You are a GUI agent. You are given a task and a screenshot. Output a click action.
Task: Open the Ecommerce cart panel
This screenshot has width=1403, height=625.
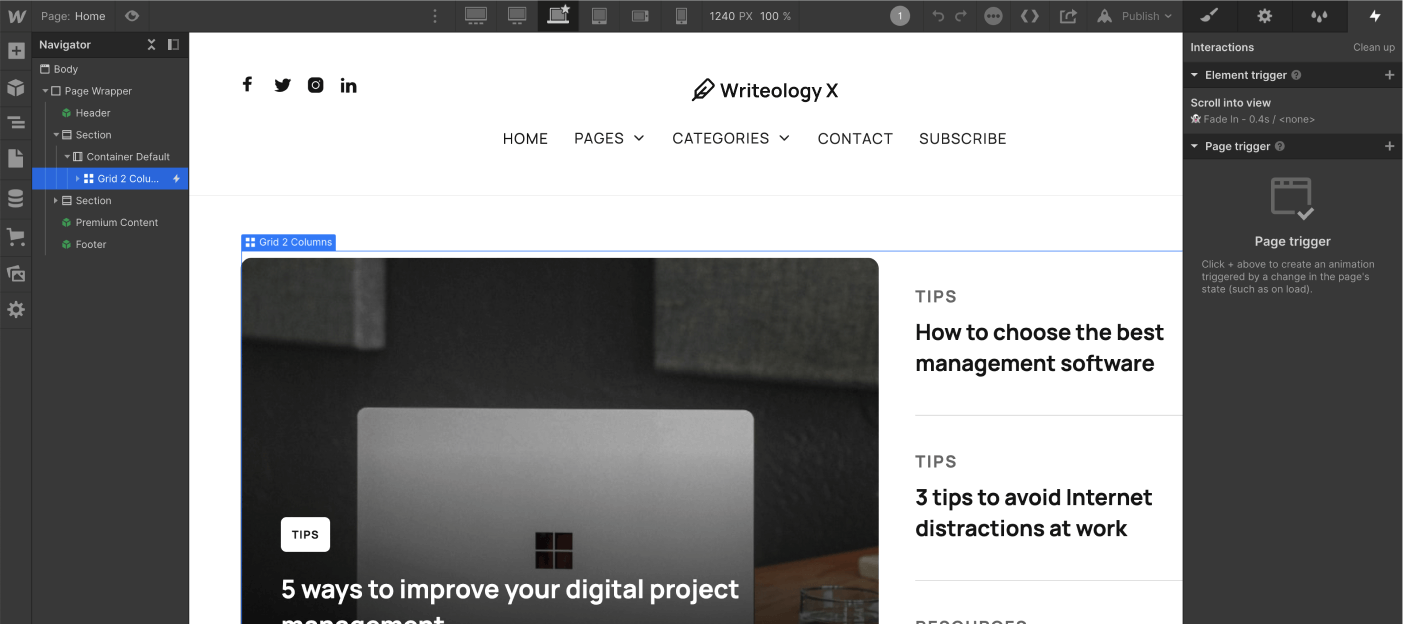pyautogui.click(x=16, y=237)
